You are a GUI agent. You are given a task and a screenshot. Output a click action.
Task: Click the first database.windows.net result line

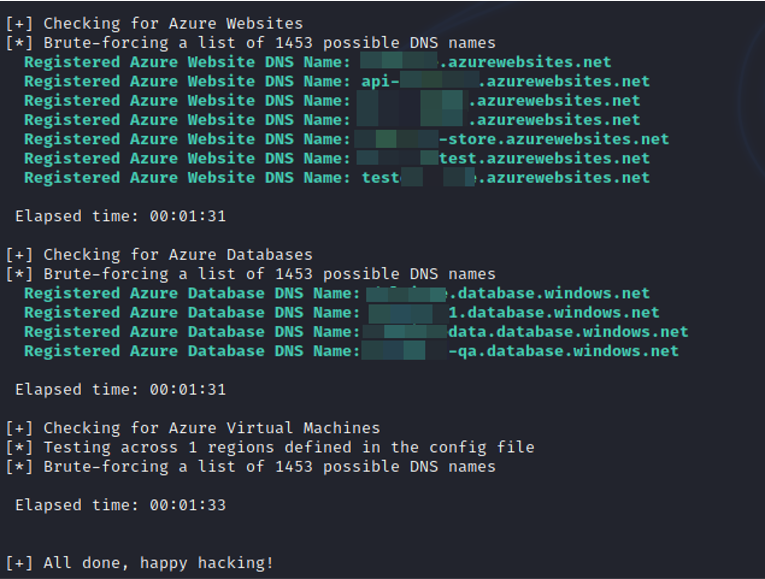pos(337,293)
